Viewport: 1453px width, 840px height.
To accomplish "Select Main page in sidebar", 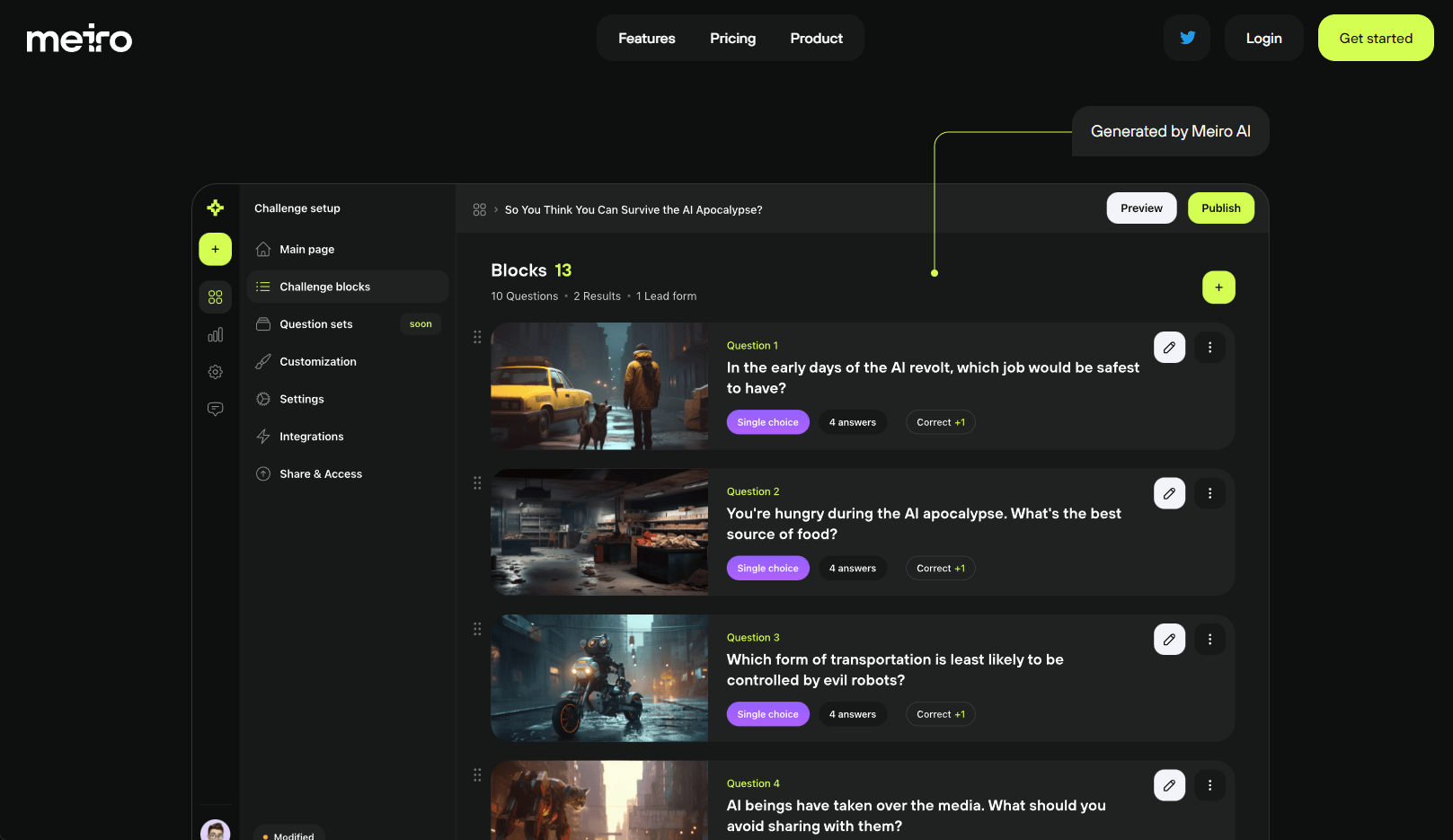I will (348, 249).
